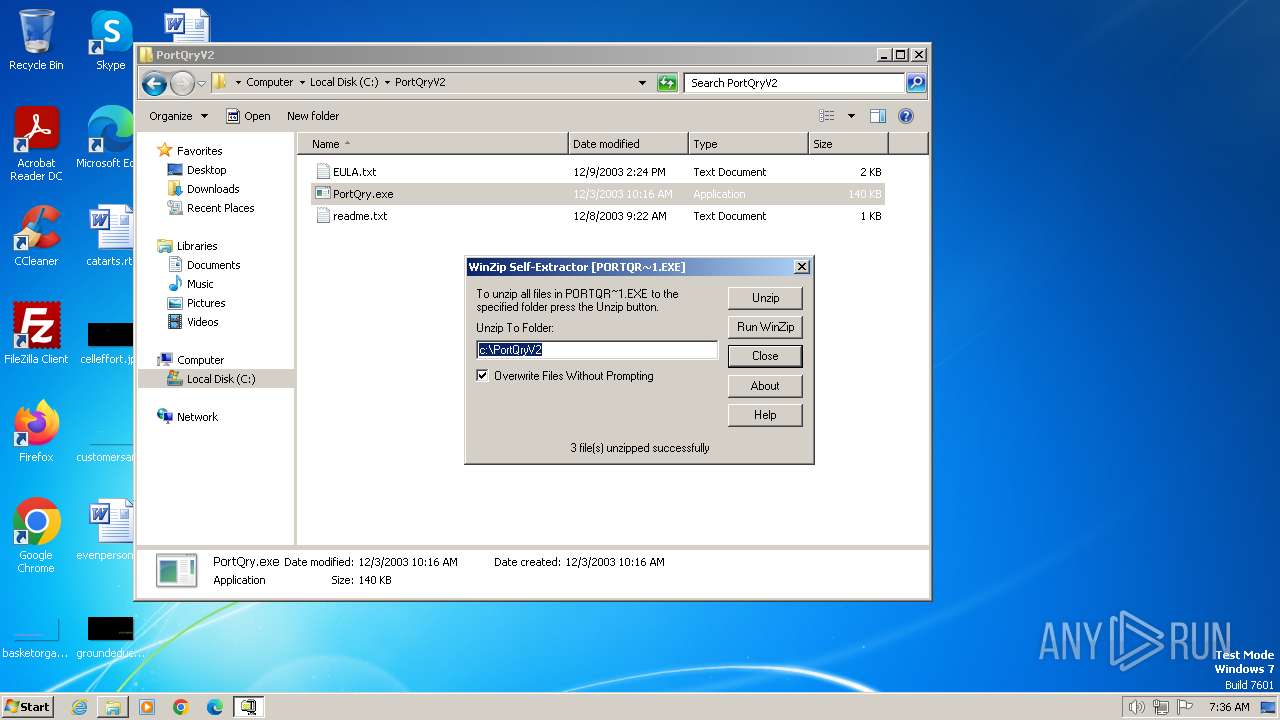Open Firefox desktop icon
Image resolution: width=1280 pixels, height=720 pixels.
[36, 432]
